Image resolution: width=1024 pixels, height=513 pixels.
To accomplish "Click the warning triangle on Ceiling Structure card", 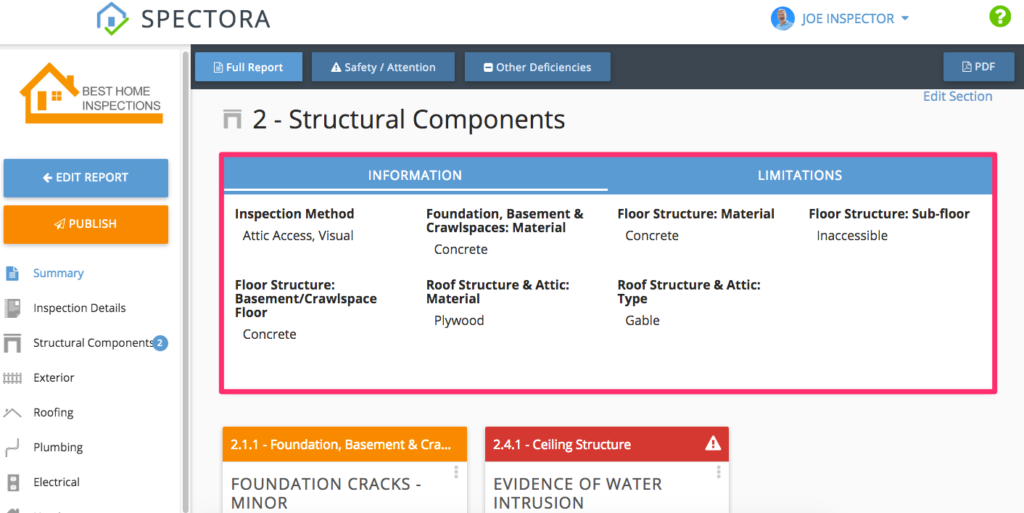I will [x=712, y=444].
